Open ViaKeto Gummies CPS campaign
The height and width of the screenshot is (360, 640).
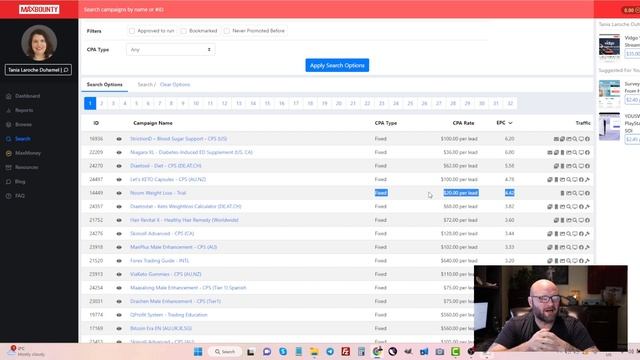pos(166,274)
